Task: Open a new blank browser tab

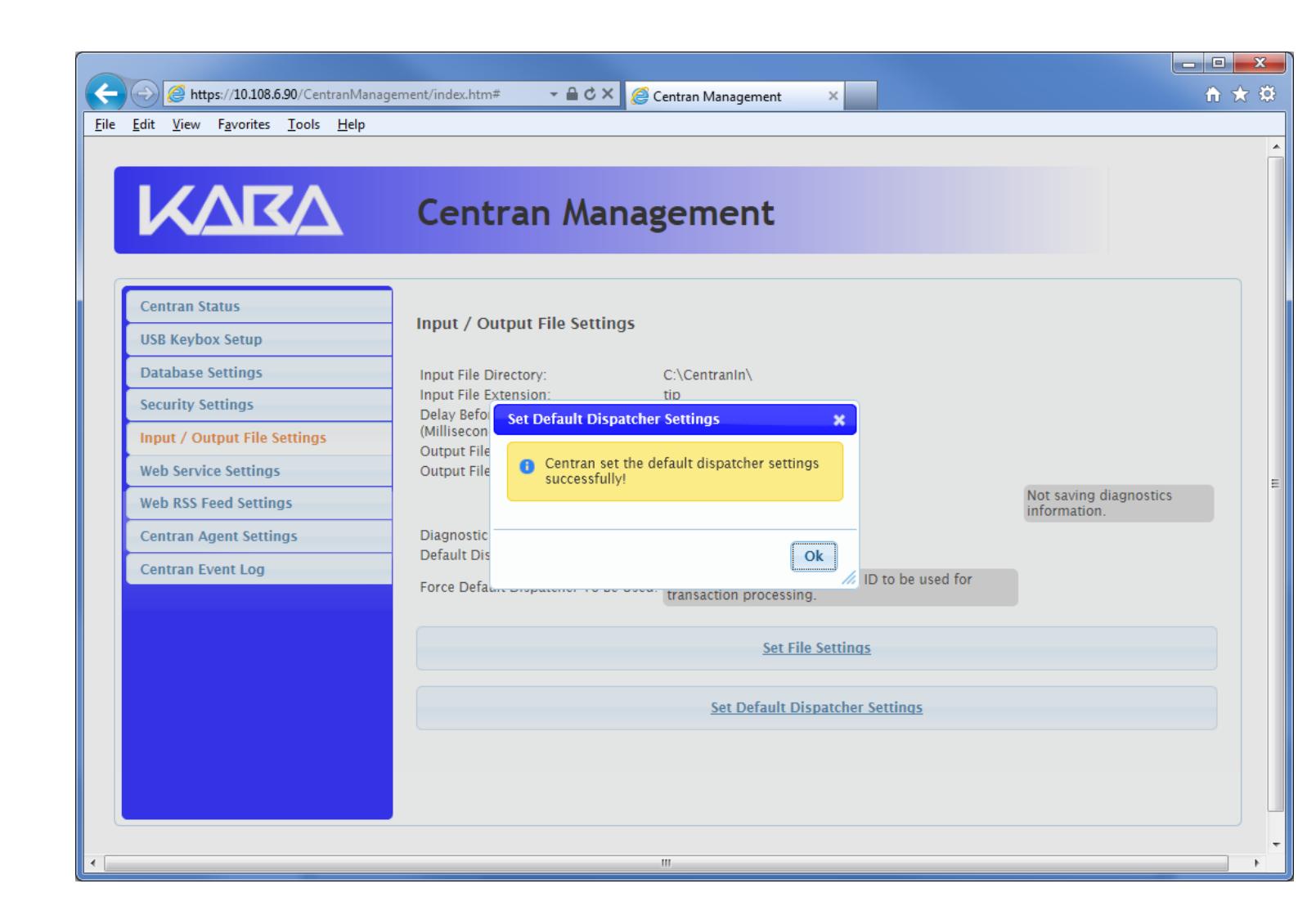Action: point(860,96)
